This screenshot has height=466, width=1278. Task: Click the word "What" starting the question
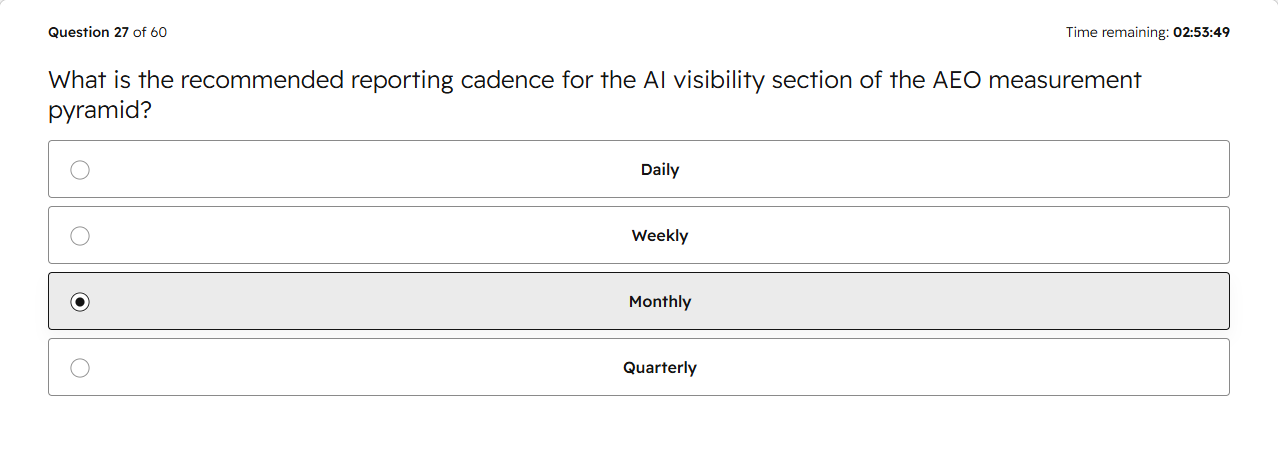coord(77,80)
